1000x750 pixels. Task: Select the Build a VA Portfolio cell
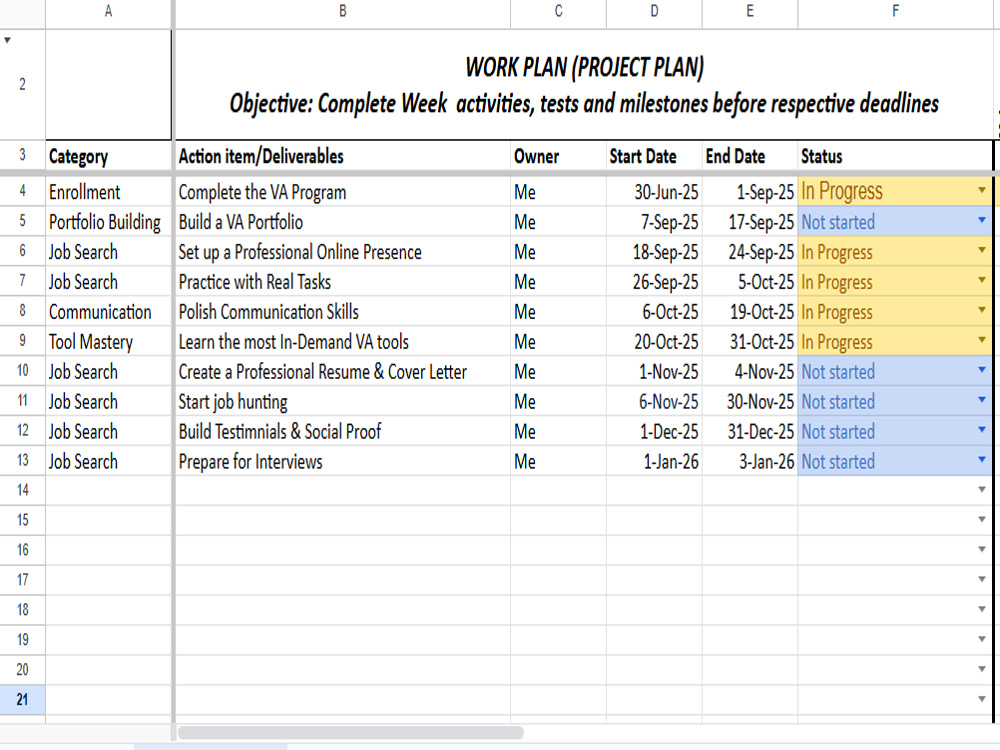pos(342,221)
